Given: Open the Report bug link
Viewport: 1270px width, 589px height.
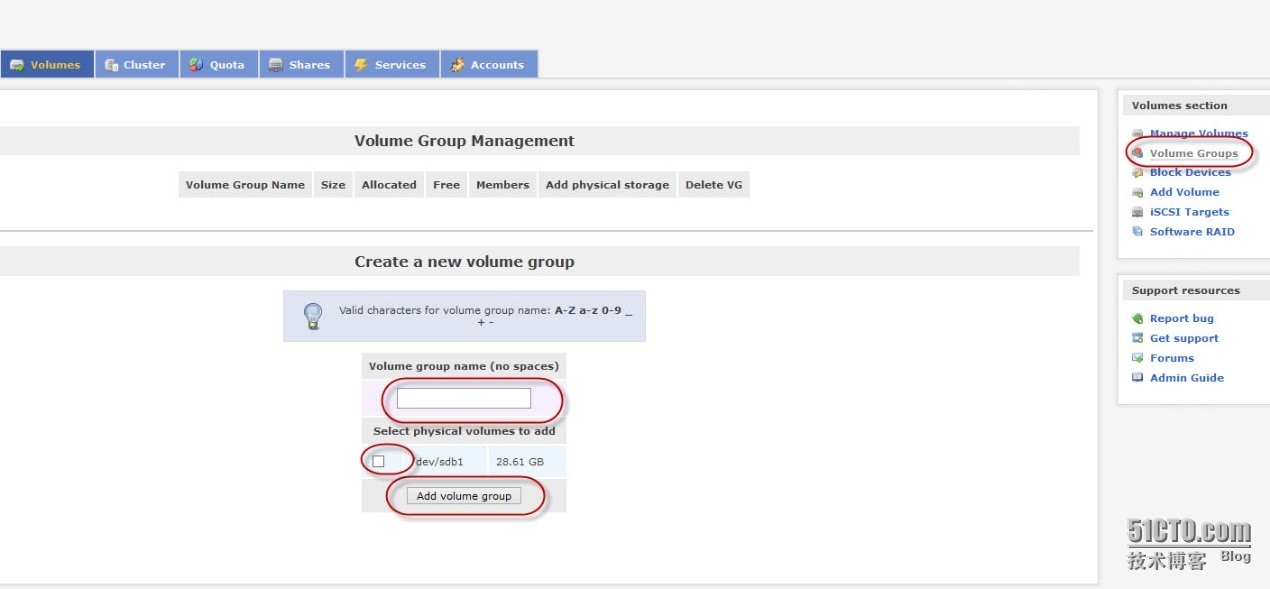Looking at the screenshot, I should 1181,318.
